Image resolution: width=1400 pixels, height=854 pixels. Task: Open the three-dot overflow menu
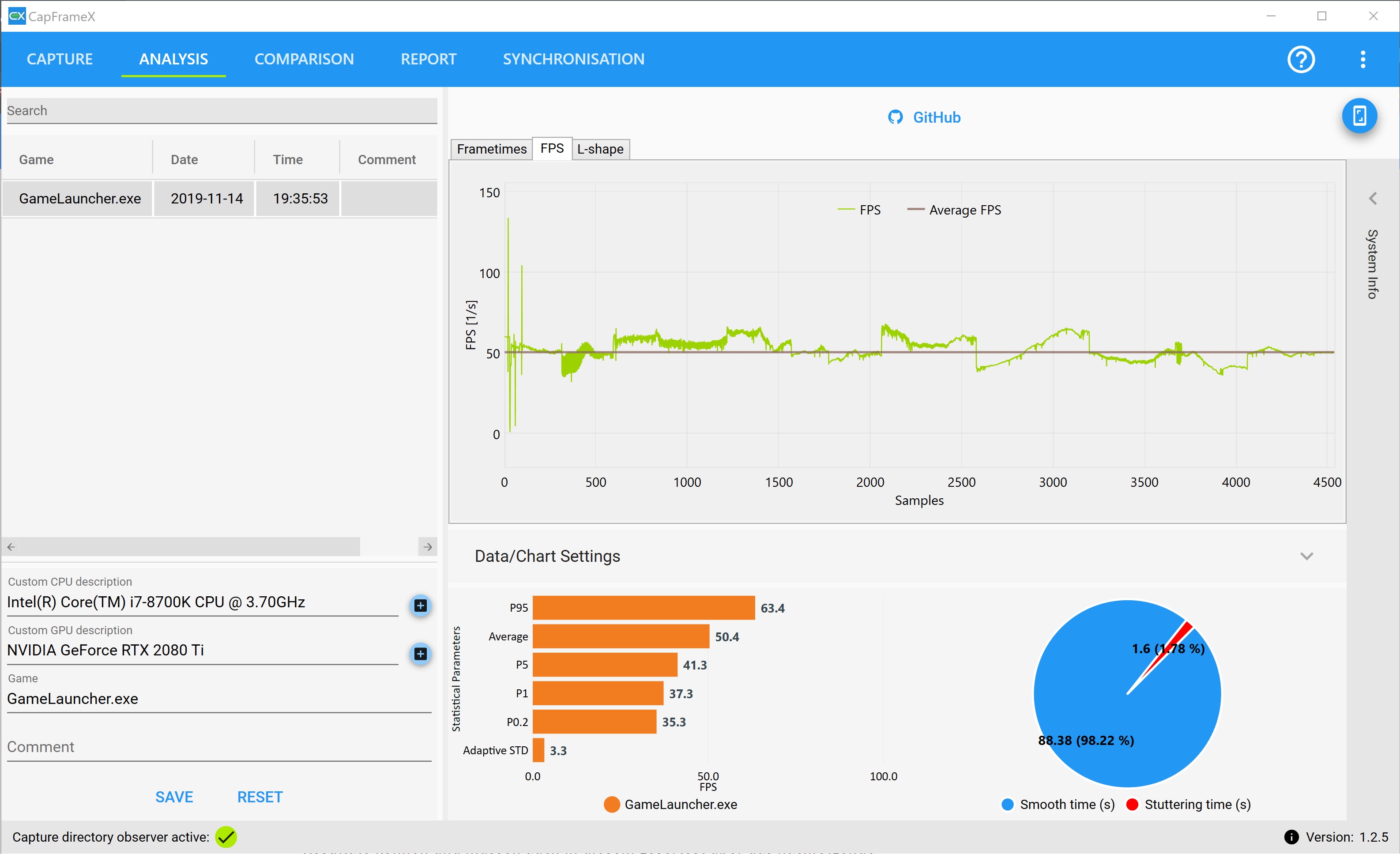(x=1362, y=59)
